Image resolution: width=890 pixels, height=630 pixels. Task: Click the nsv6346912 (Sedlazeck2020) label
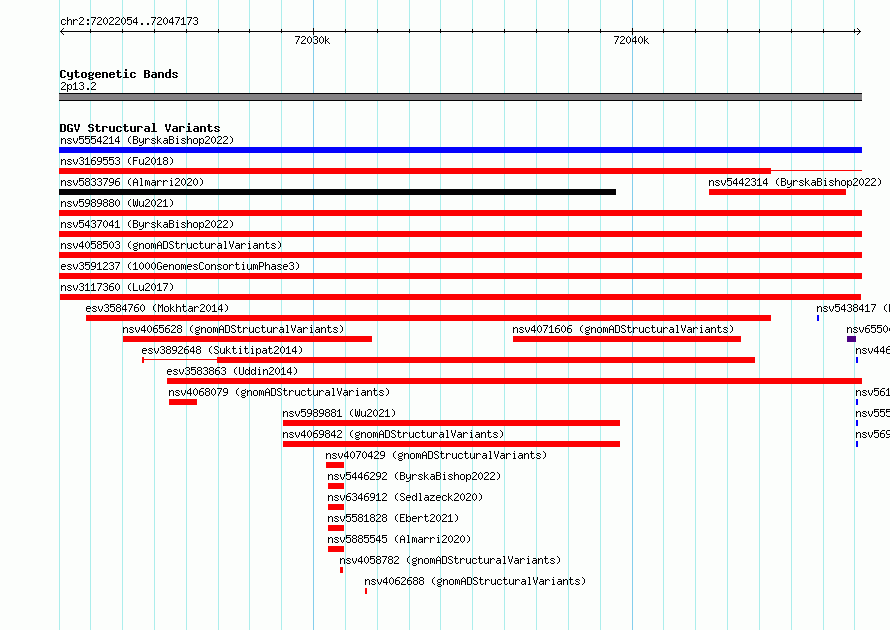(405, 497)
